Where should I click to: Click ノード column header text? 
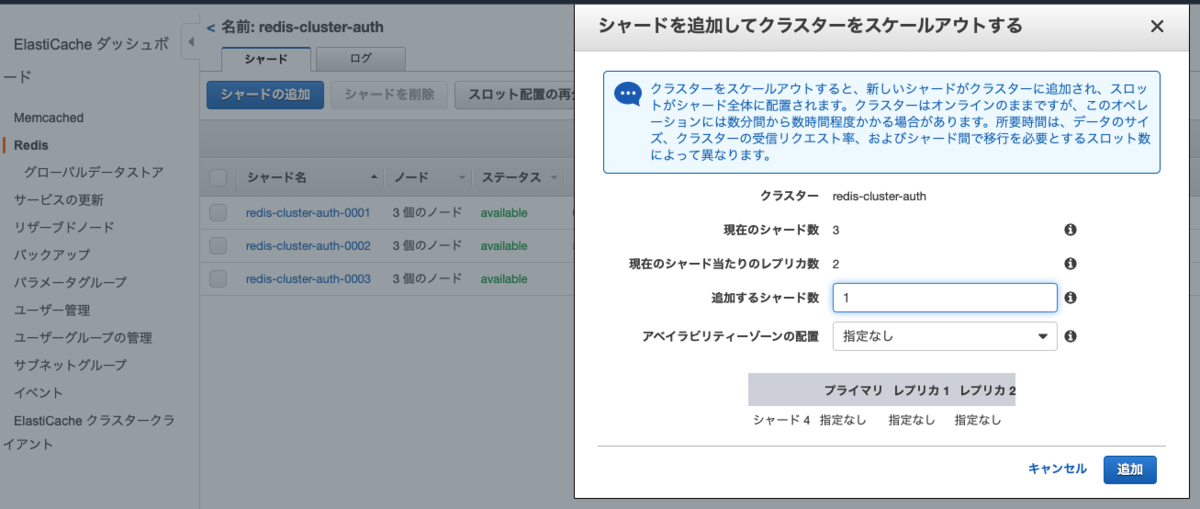click(410, 178)
